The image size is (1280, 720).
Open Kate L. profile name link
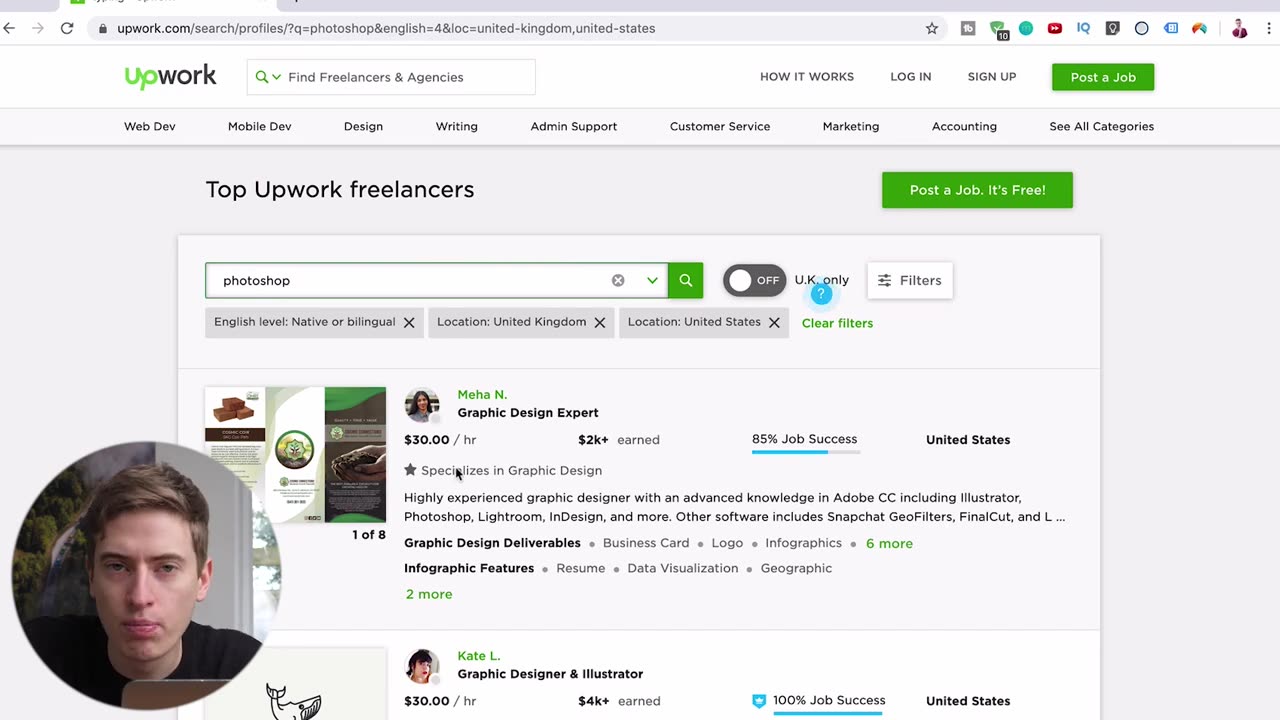pos(478,656)
